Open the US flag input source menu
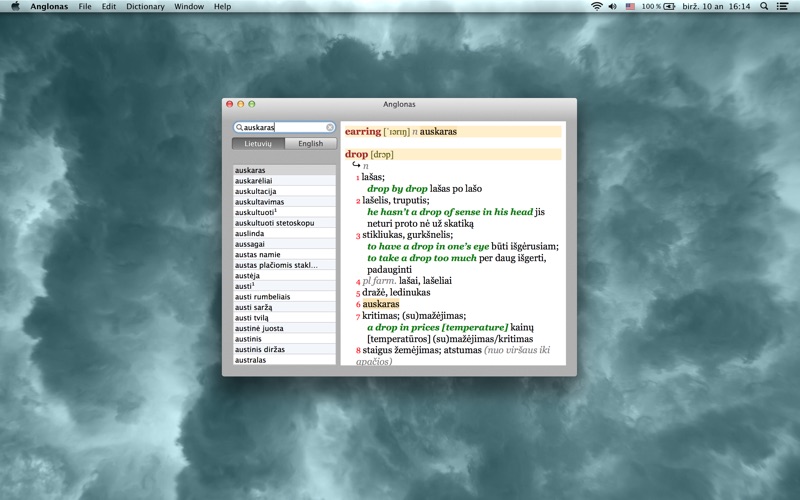The width and height of the screenshot is (800, 500). click(630, 6)
